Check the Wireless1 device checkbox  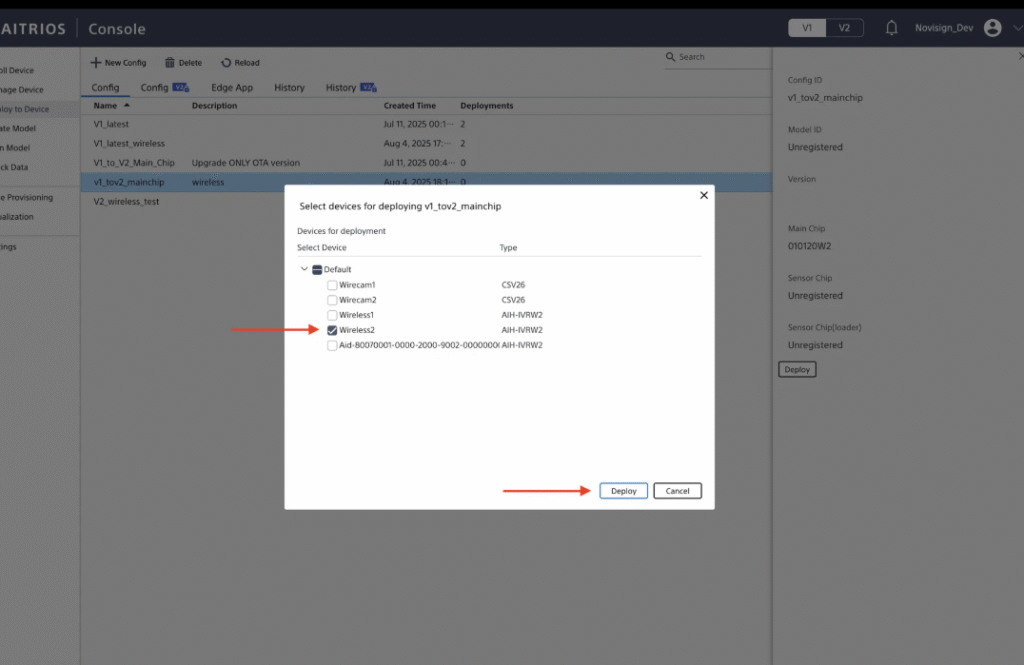tap(331, 314)
